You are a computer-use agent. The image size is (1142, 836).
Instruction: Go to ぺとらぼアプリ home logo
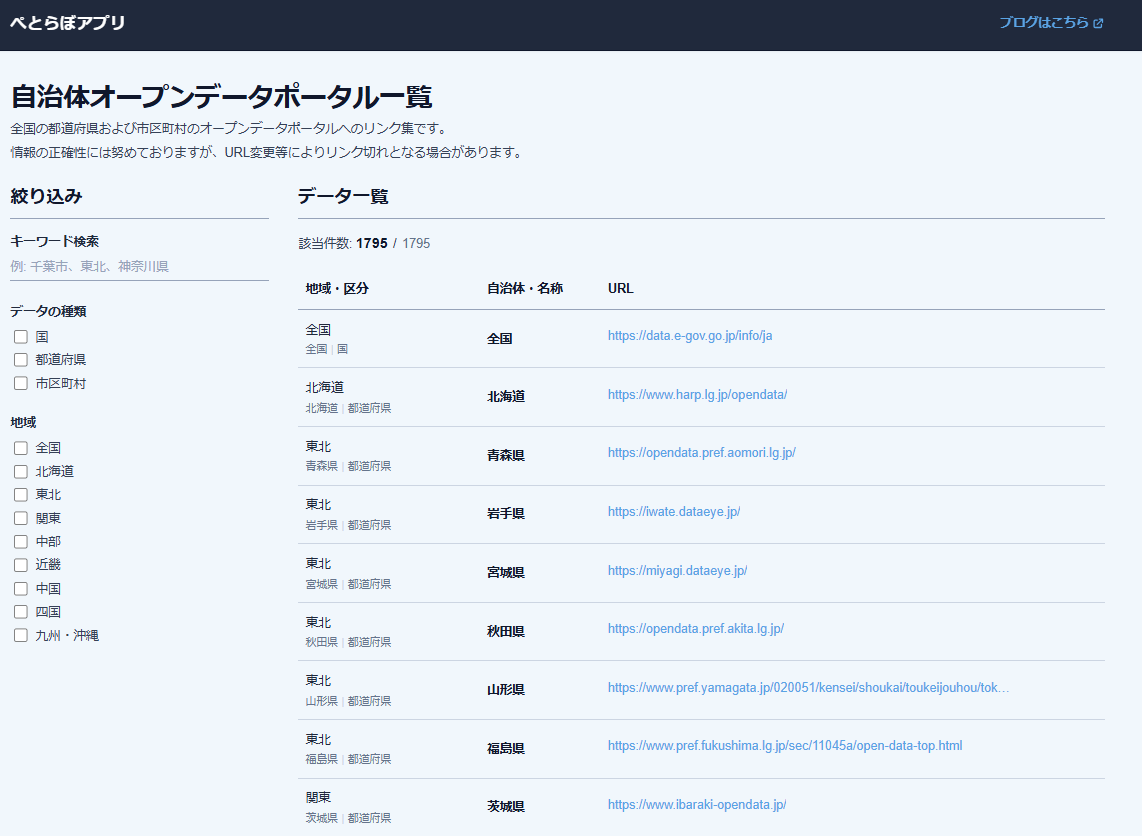point(68,23)
